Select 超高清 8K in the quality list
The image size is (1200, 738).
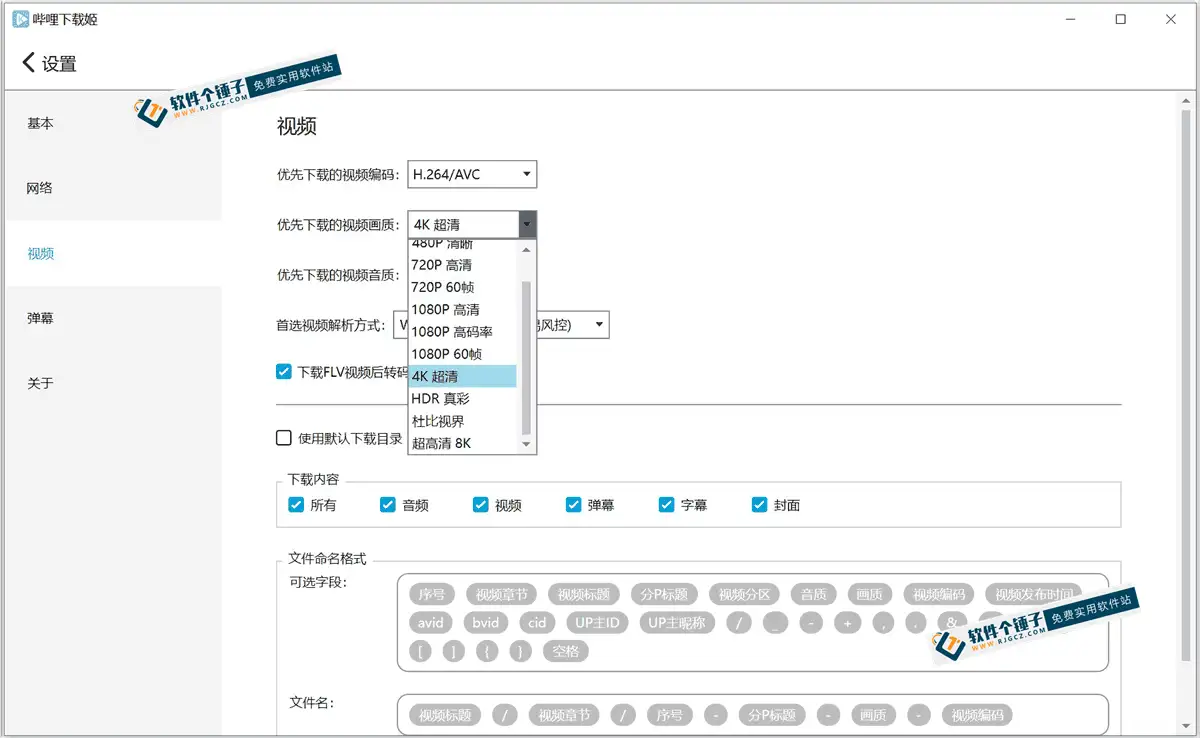pos(463,443)
